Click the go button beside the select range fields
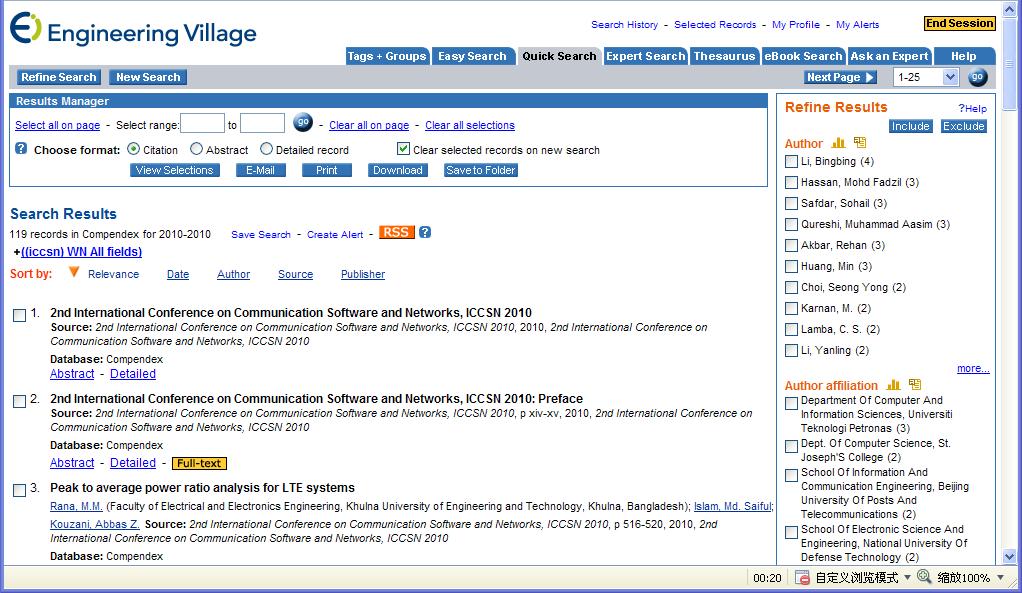This screenshot has height=593, width=1022. coord(303,122)
